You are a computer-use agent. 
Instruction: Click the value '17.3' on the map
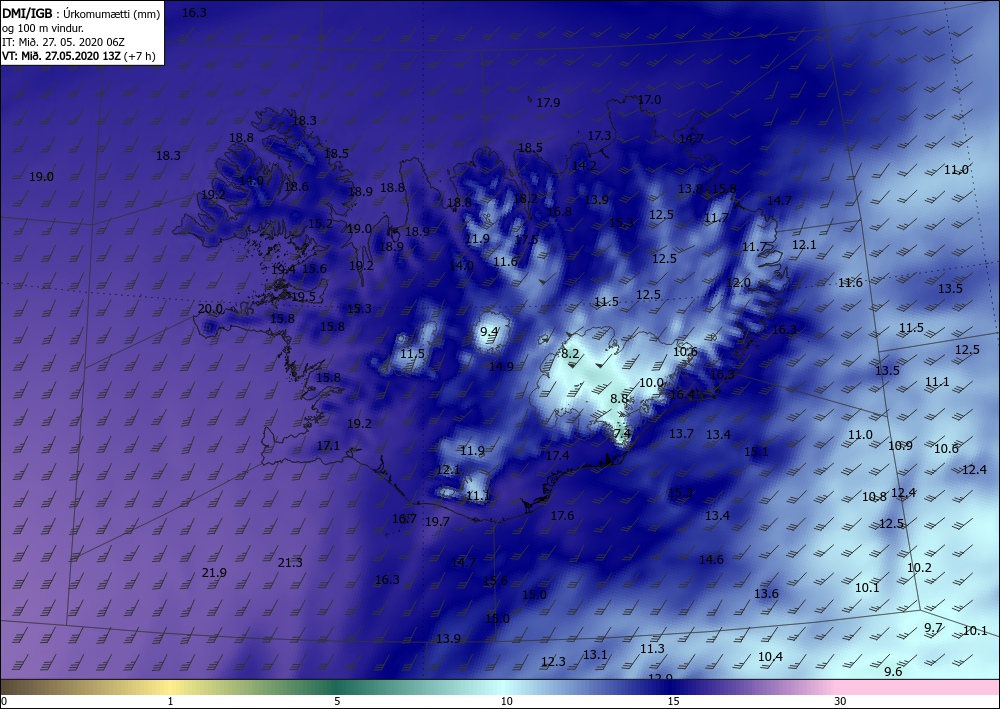coord(599,135)
